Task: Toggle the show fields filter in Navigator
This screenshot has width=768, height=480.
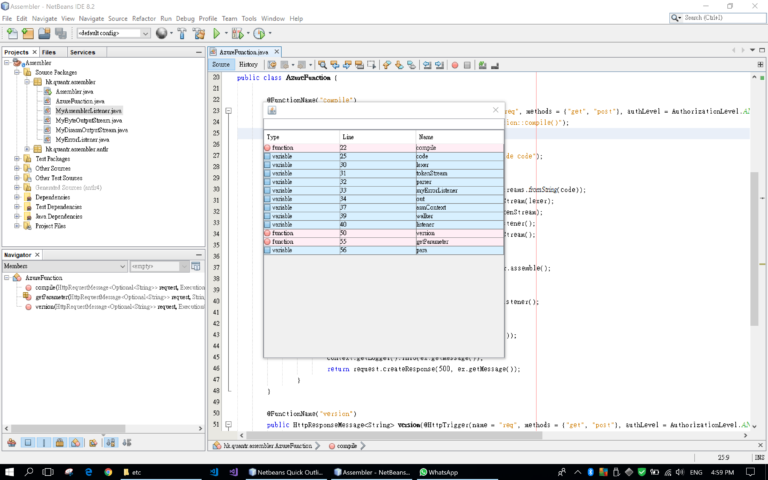Action: point(28,443)
